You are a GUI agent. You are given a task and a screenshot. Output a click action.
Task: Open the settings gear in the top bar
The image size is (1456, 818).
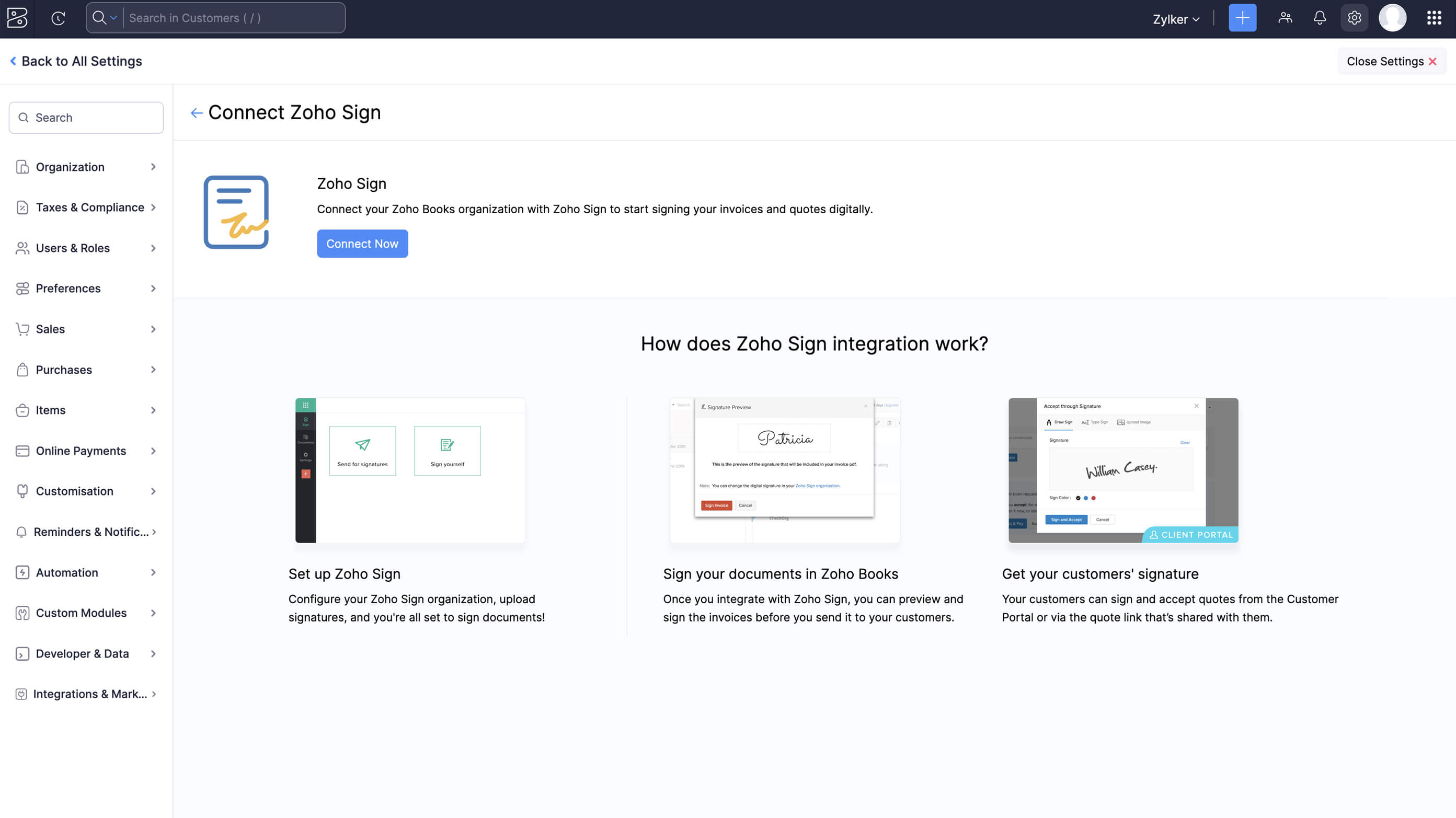1355,18
